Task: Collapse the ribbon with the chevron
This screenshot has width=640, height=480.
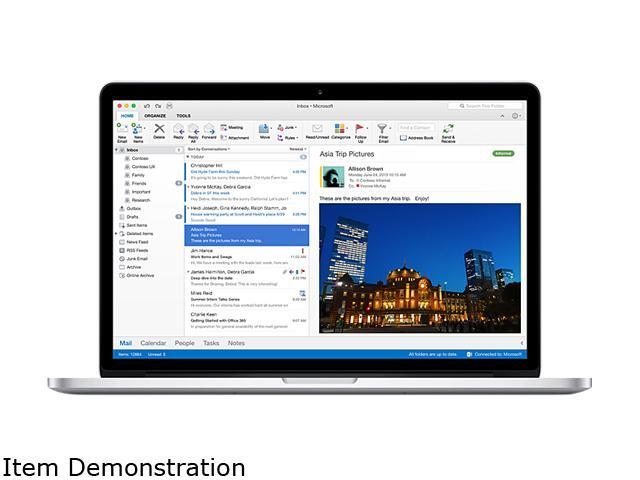Action: (502, 116)
